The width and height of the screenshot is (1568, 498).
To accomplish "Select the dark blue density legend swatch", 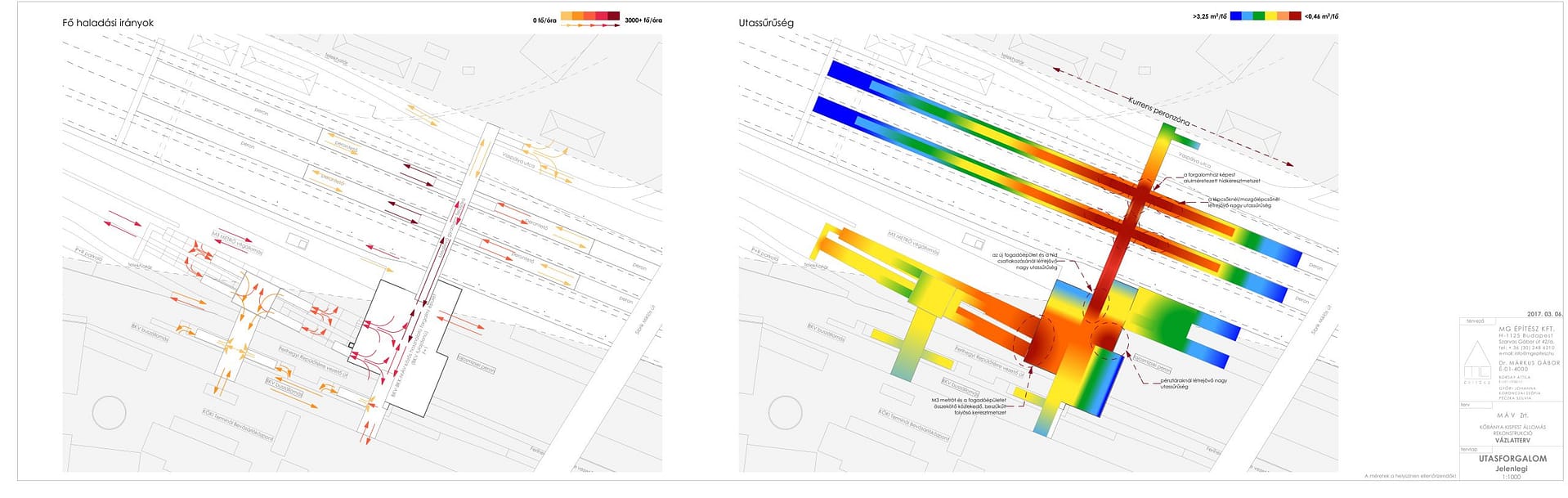I will point(1235,16).
